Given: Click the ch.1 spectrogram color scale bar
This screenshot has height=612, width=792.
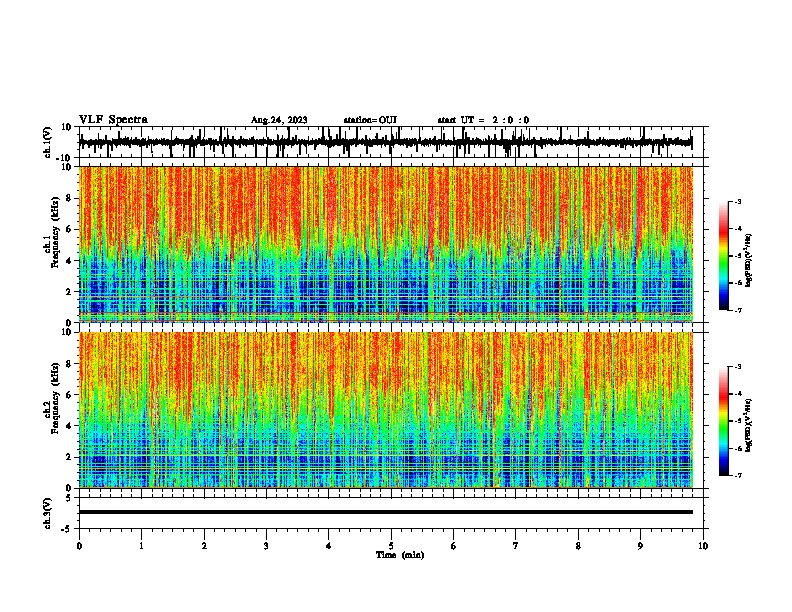Looking at the screenshot, I should coord(723,256).
